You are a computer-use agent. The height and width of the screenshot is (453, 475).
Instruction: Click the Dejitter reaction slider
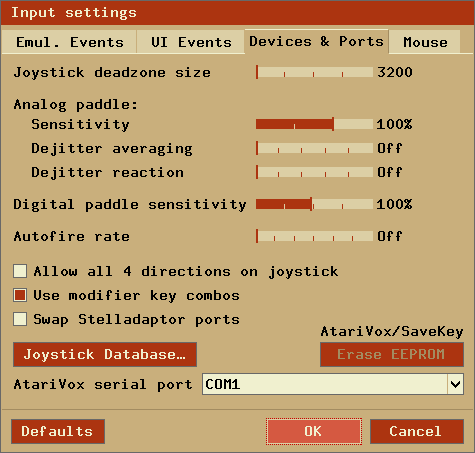(x=314, y=172)
